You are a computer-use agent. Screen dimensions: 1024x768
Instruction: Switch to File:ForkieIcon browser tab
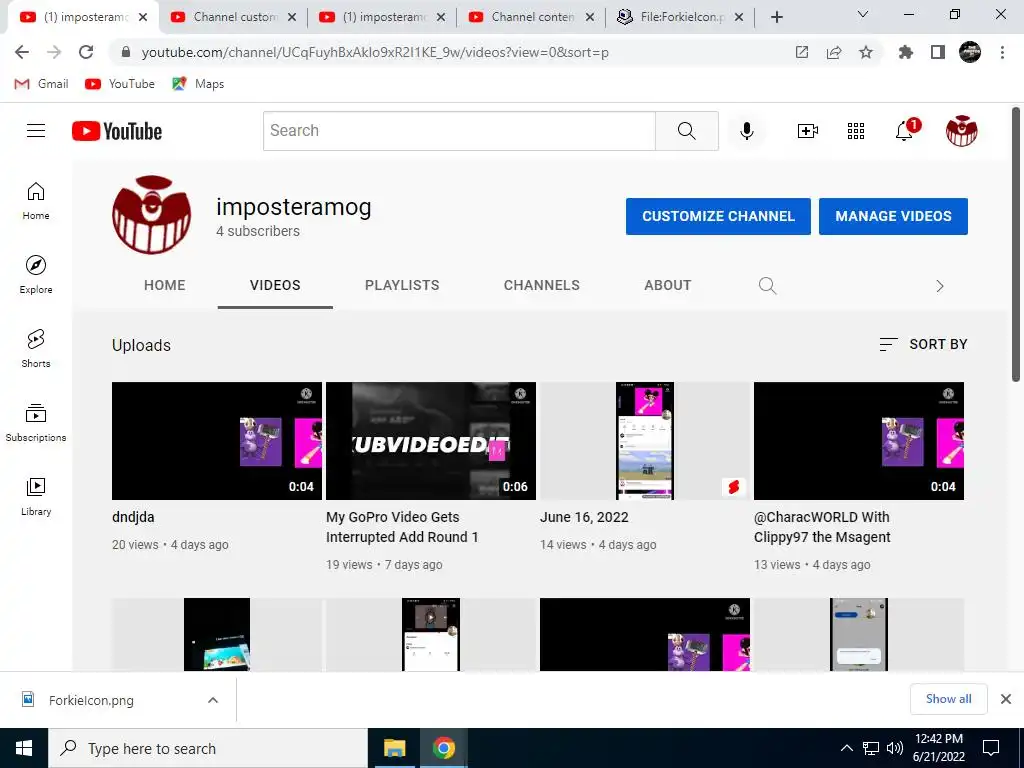click(680, 17)
